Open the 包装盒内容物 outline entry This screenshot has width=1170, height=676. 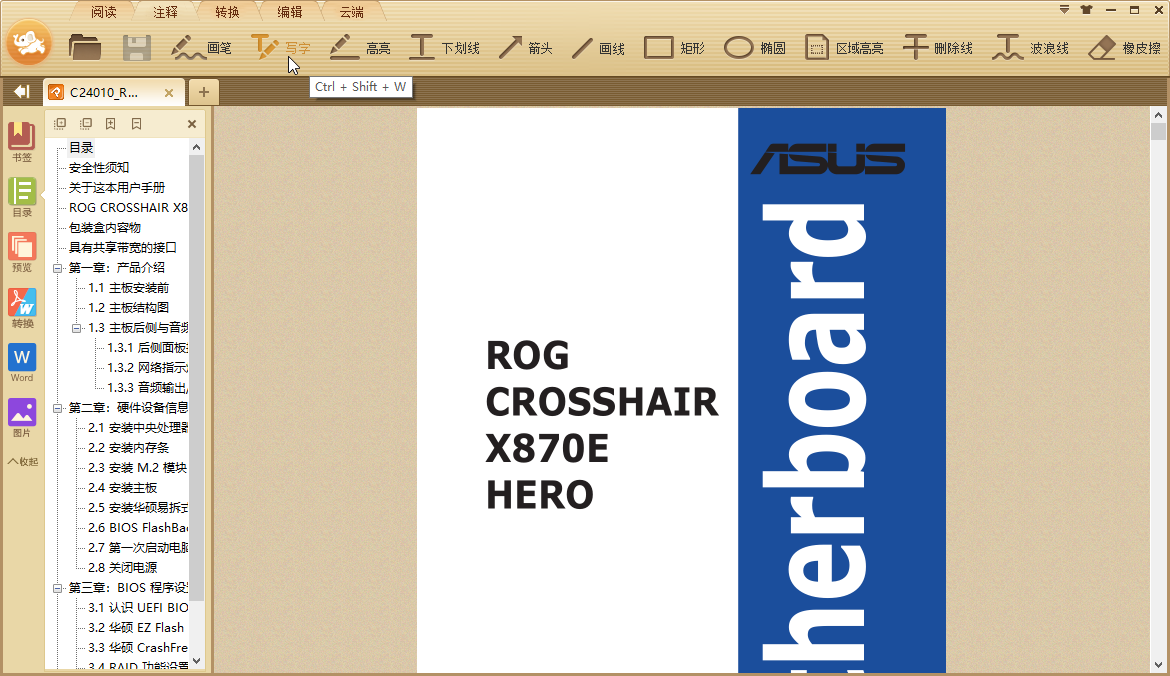(105, 228)
